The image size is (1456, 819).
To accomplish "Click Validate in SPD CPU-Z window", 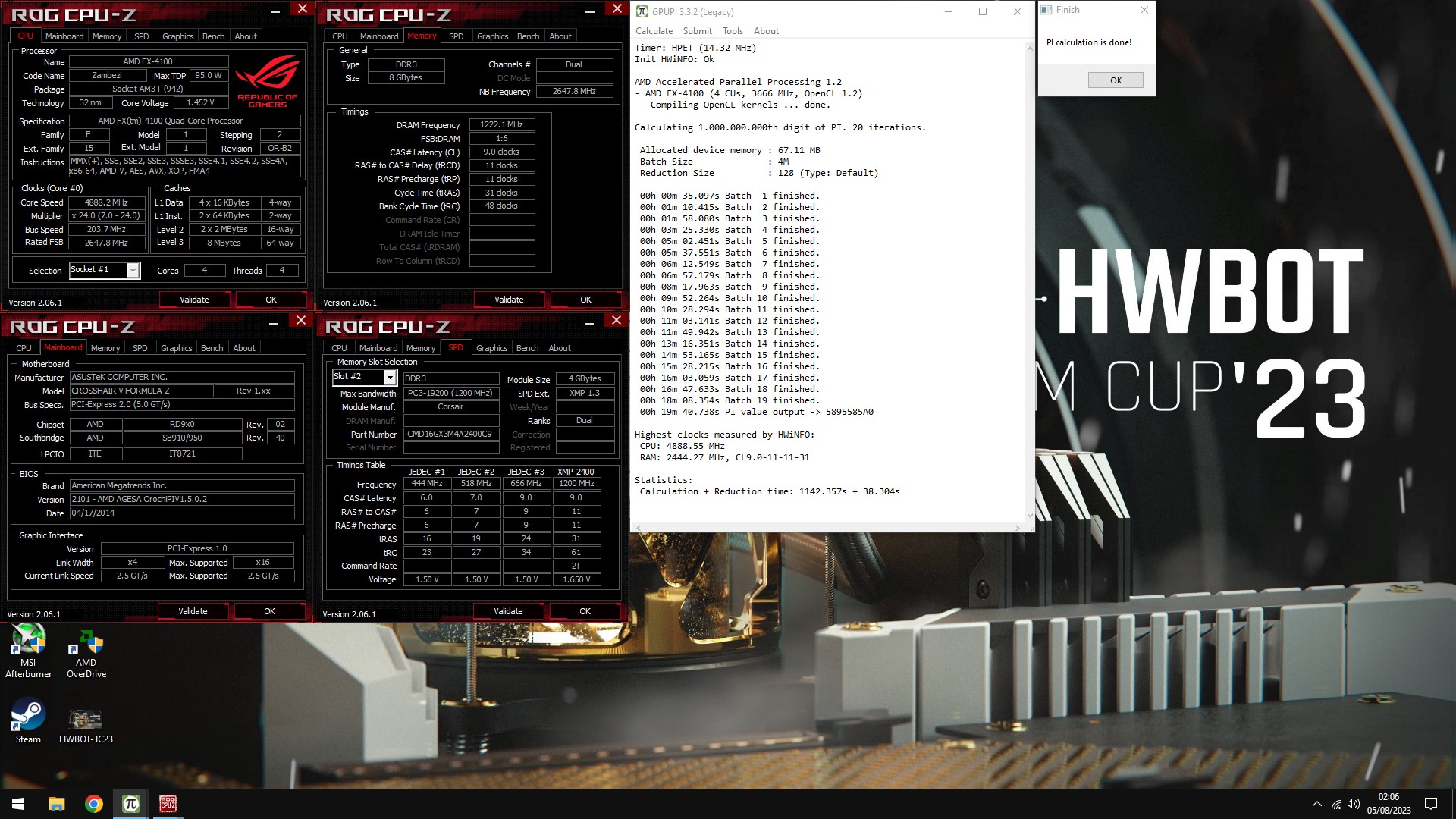I will point(508,611).
